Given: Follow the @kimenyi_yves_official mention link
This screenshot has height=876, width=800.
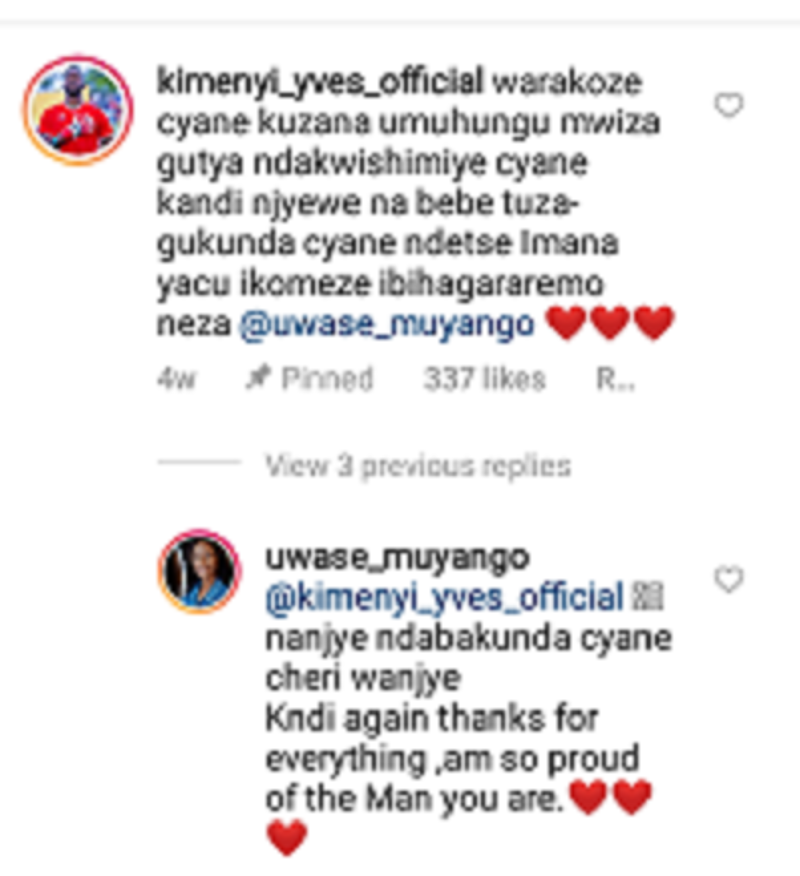Looking at the screenshot, I should coord(444,598).
